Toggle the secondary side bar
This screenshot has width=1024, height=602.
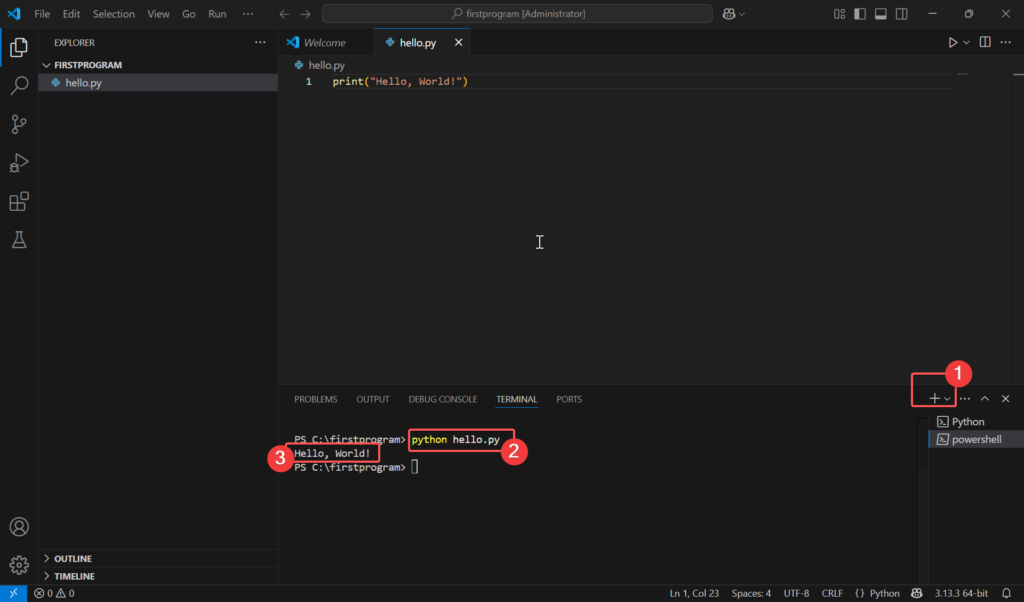click(902, 14)
